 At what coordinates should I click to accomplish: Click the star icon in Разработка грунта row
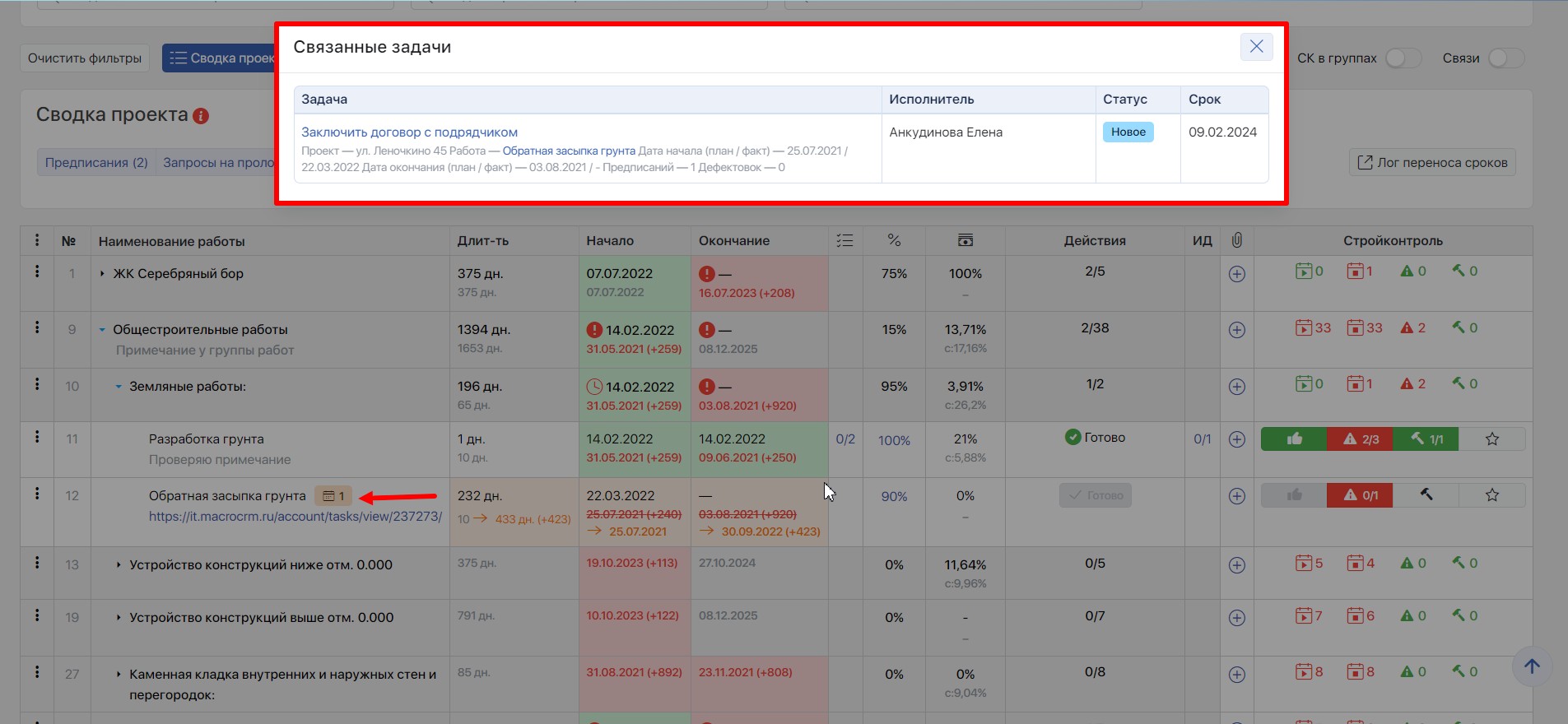[x=1491, y=439]
